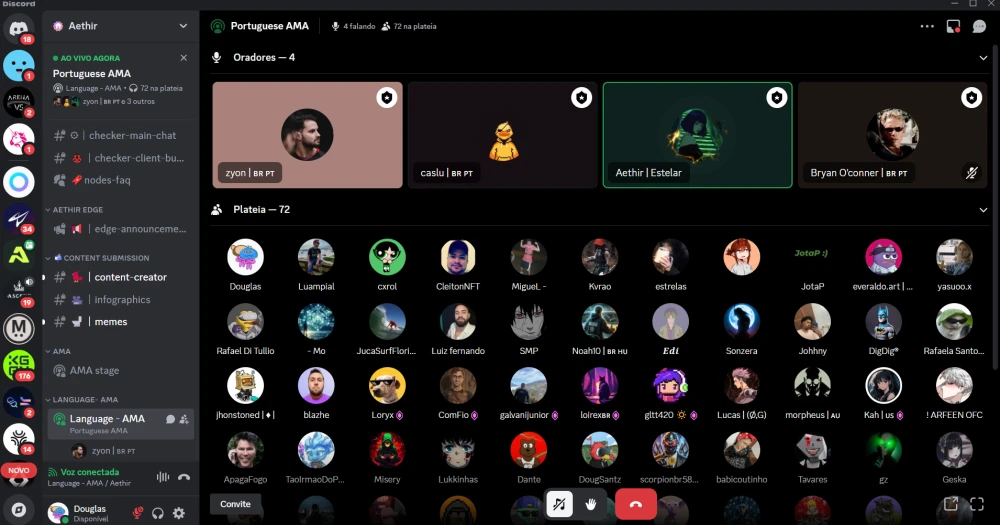Open the unicorn server icon
Image resolution: width=1000 pixels, height=525 pixels.
[x=18, y=139]
